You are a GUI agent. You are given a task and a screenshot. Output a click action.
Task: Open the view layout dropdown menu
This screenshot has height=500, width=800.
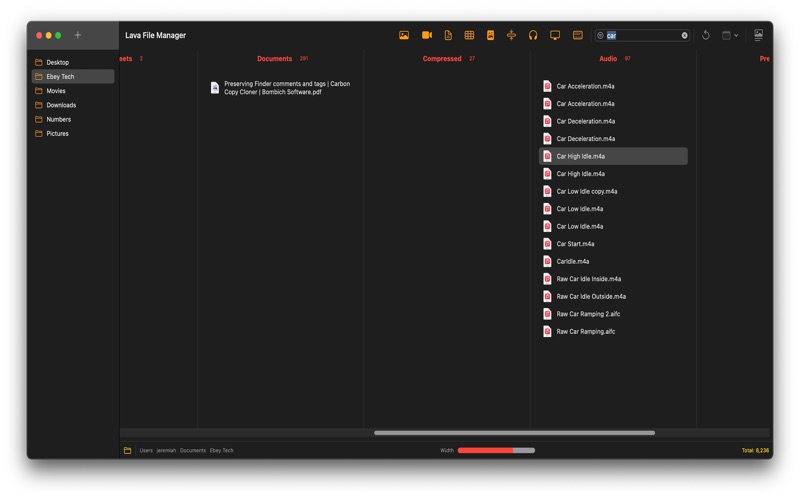(730, 35)
